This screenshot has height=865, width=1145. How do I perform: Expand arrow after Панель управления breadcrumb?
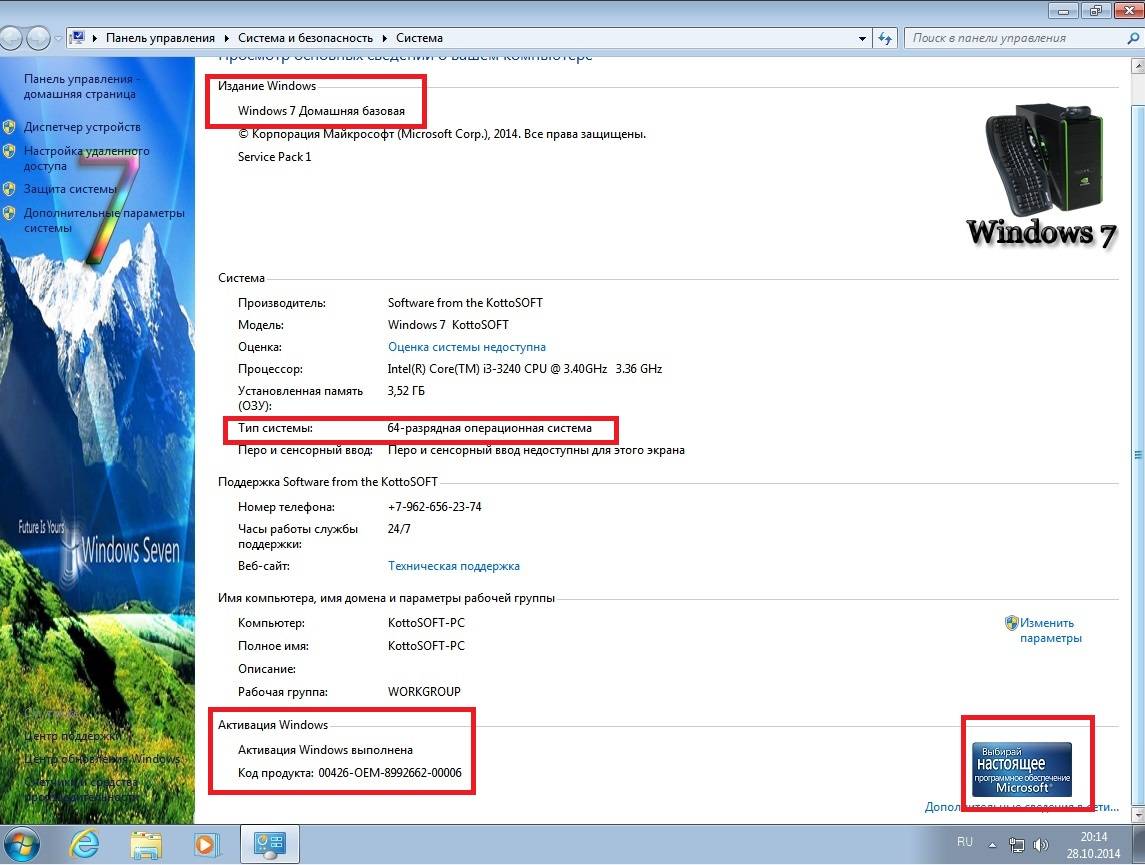pyautogui.click(x=226, y=38)
